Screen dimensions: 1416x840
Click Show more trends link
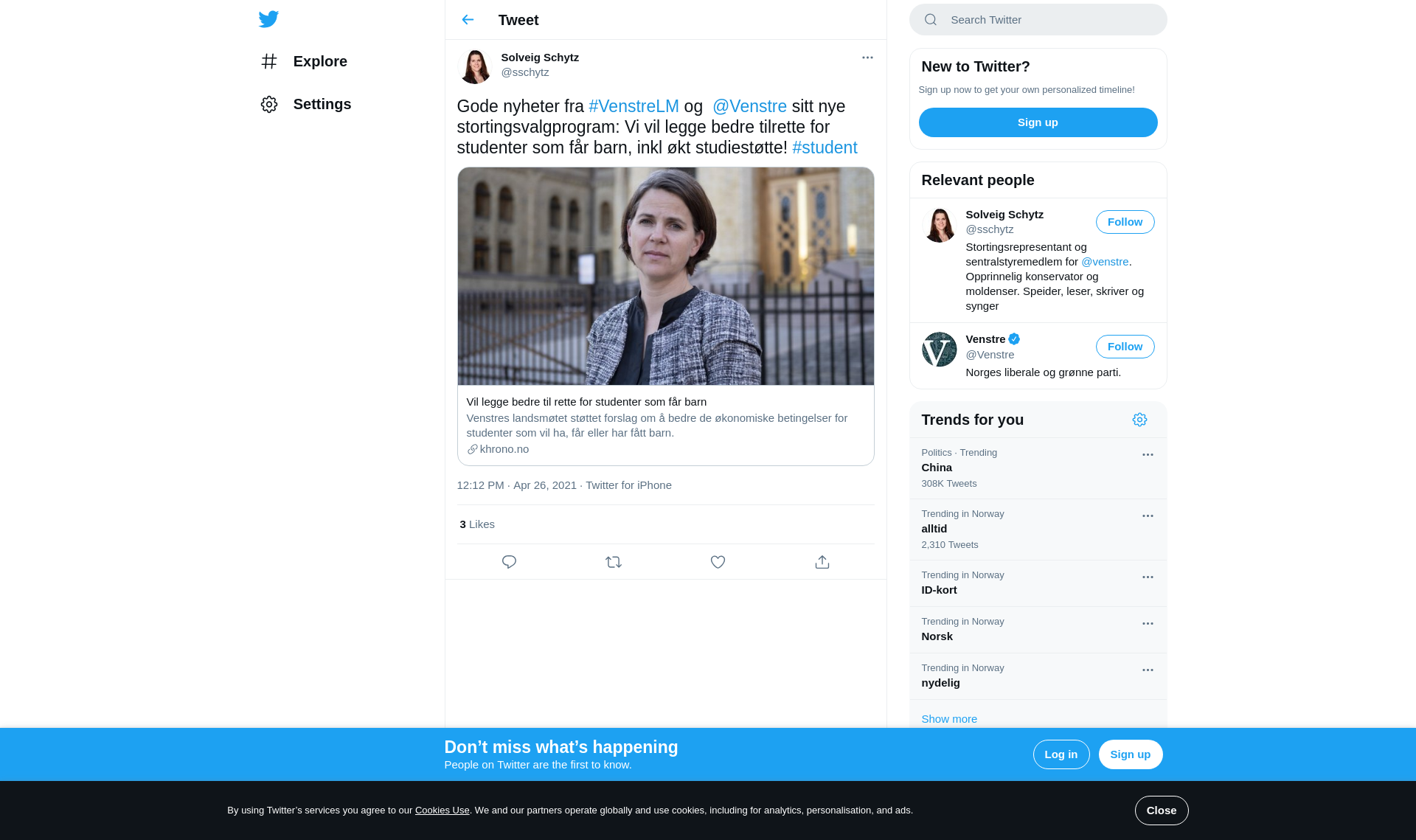(949, 719)
